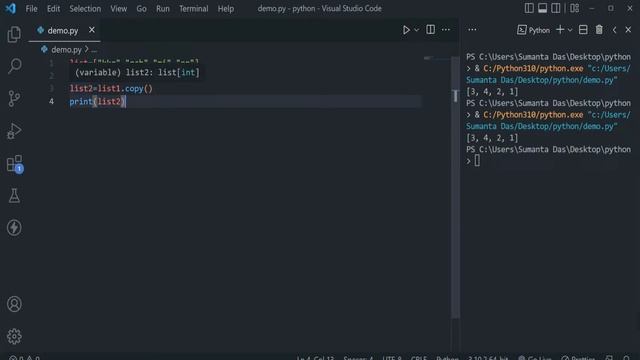Open the Terminal menu
The image size is (640, 360).
point(193,9)
